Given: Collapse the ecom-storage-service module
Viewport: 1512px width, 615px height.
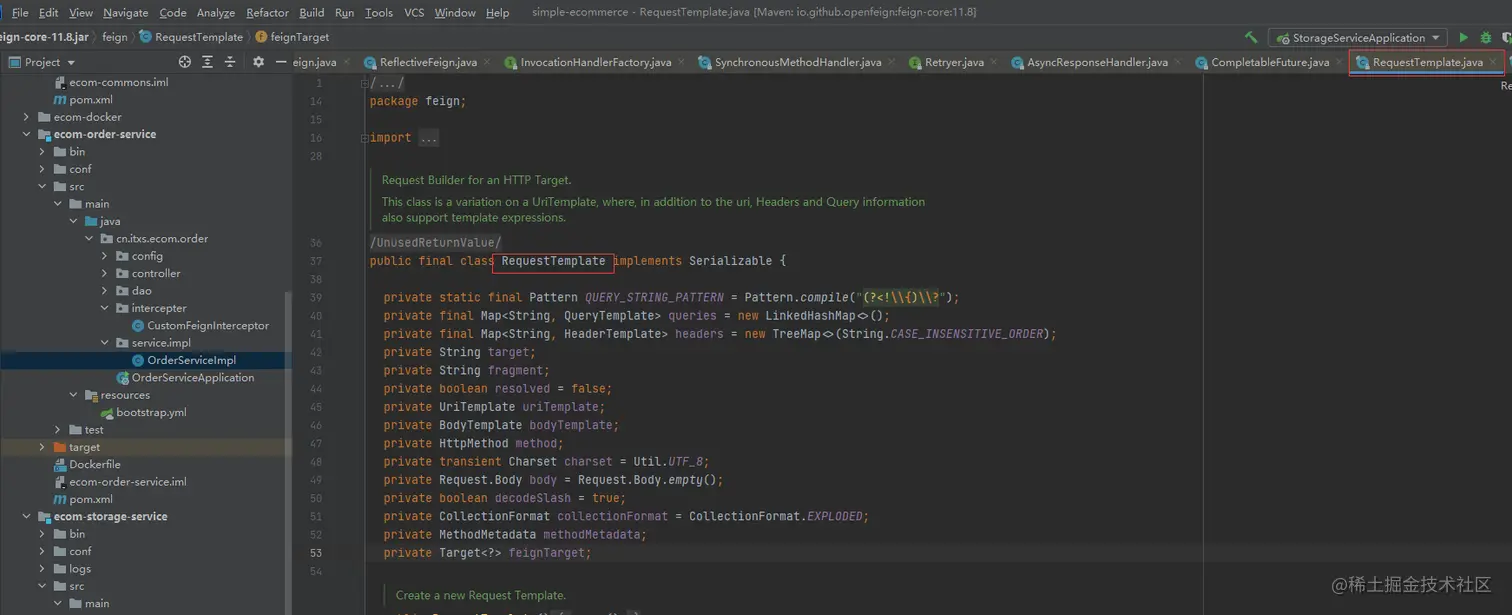Looking at the screenshot, I should click(26, 517).
